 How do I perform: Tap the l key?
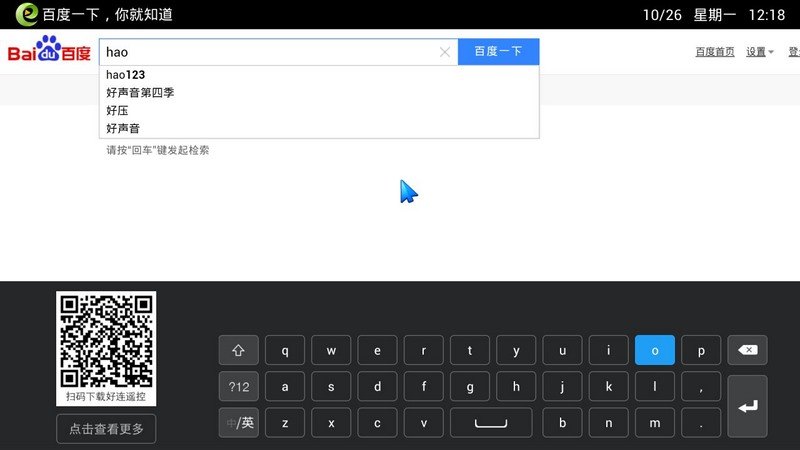pos(655,387)
